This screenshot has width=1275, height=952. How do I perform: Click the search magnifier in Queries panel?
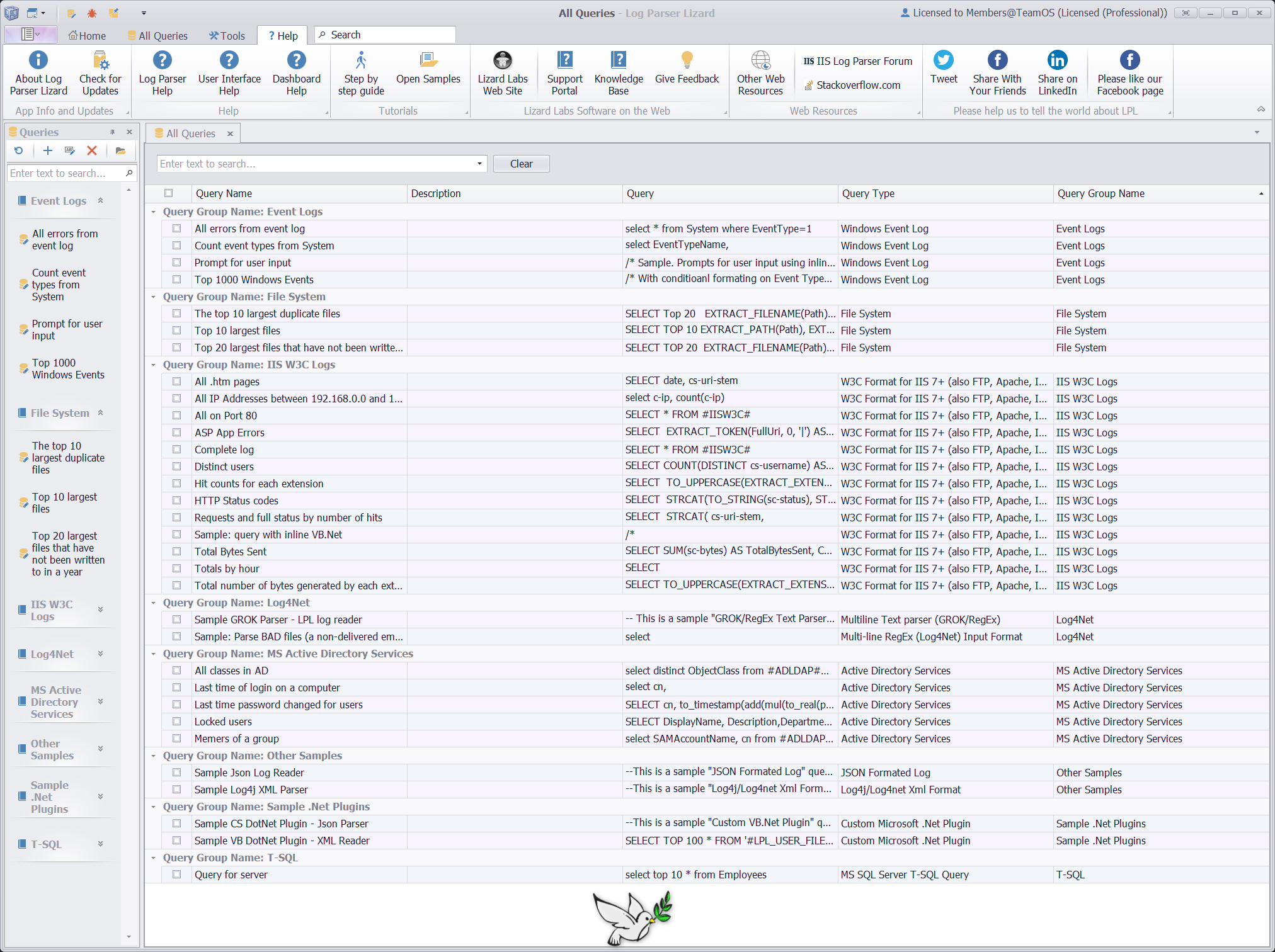[129, 173]
